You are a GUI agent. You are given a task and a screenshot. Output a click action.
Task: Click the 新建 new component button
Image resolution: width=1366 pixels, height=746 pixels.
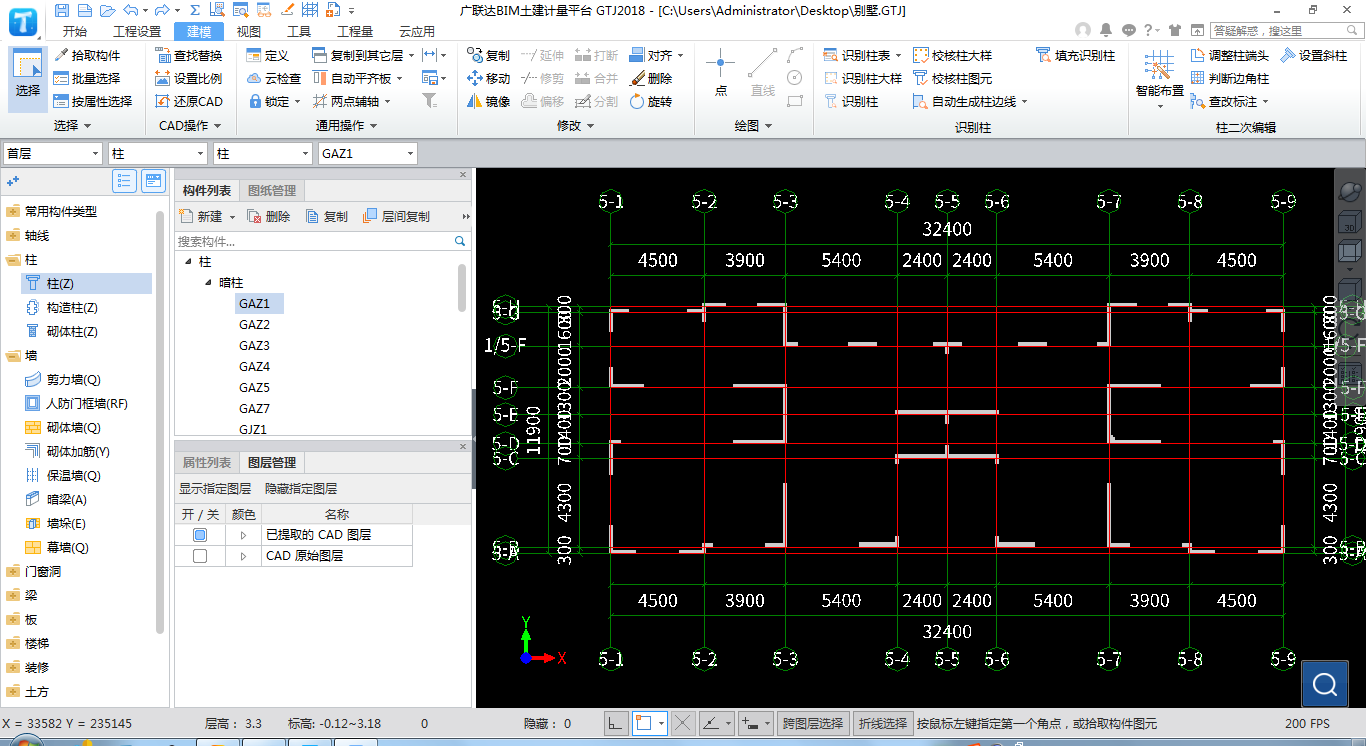pos(202,216)
